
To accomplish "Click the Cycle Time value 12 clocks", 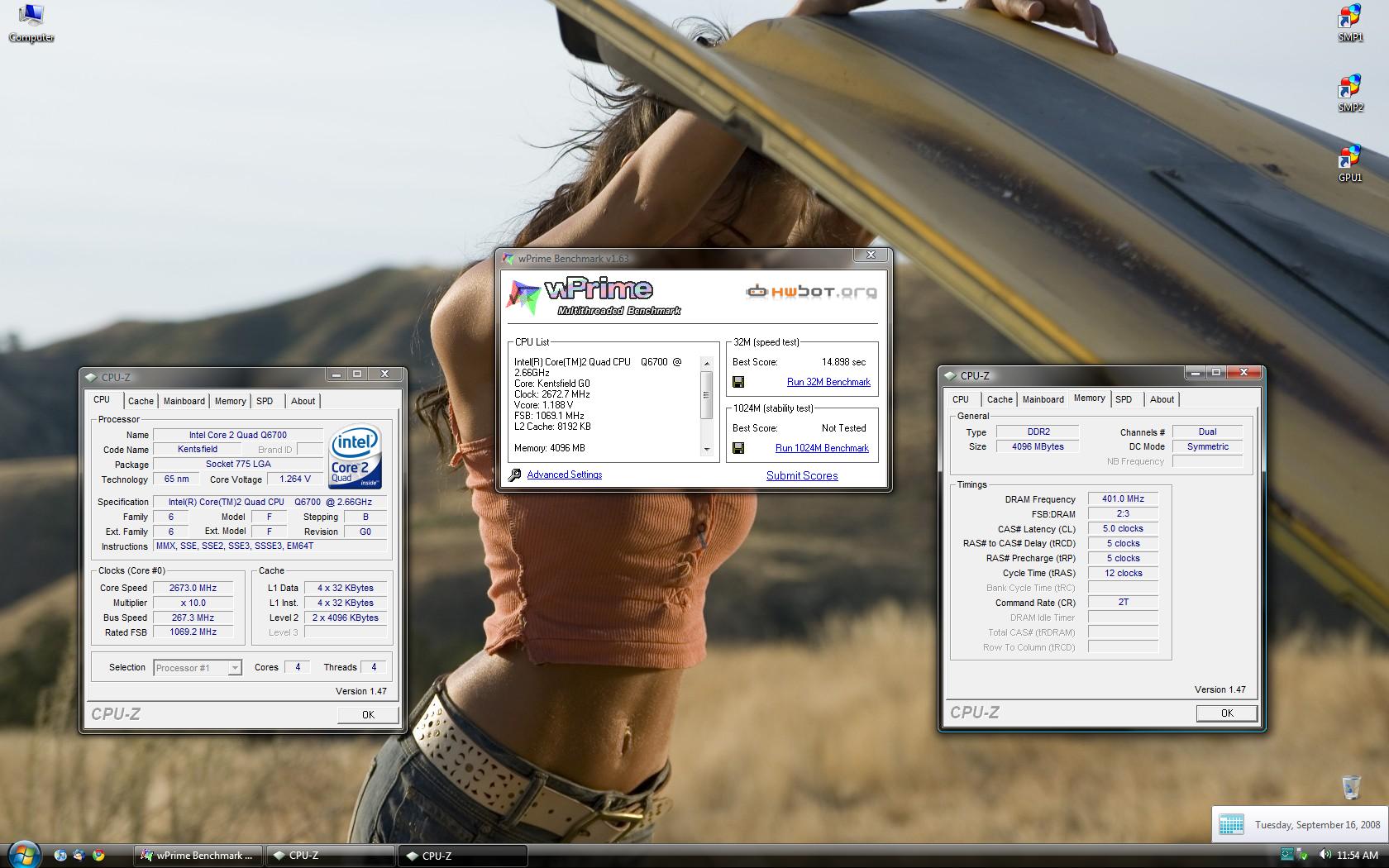I will [1123, 573].
